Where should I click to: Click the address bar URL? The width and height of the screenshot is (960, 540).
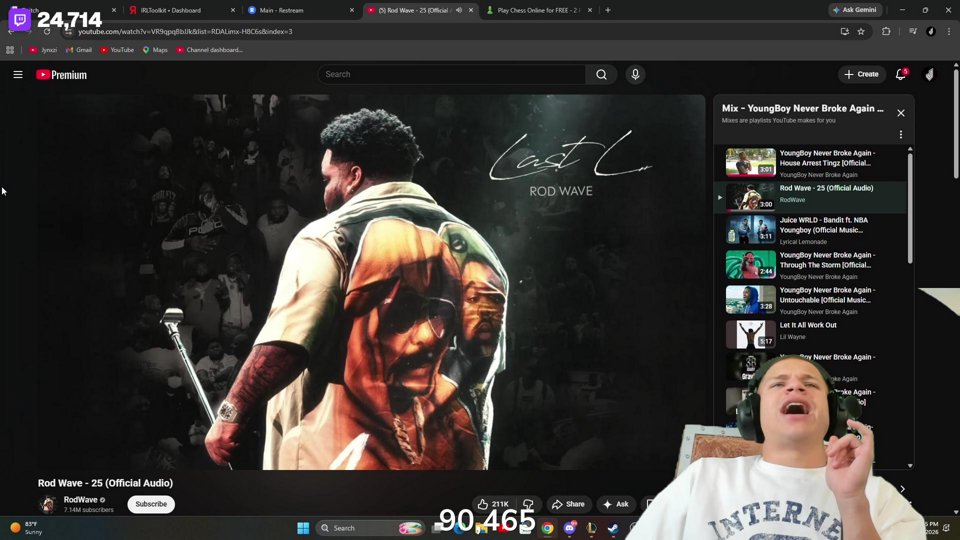185,32
